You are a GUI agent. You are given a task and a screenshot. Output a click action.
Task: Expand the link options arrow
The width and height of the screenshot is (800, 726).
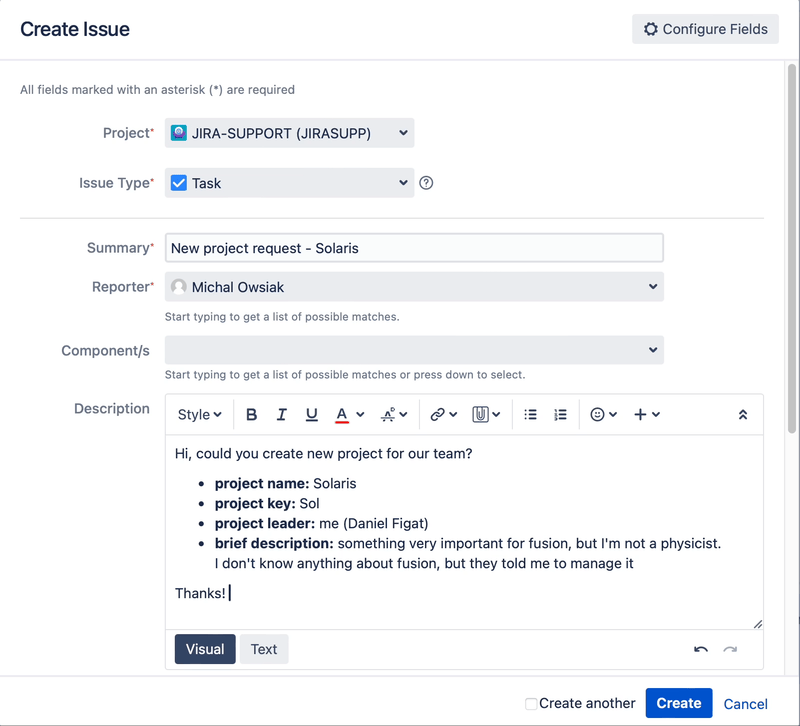(x=453, y=415)
